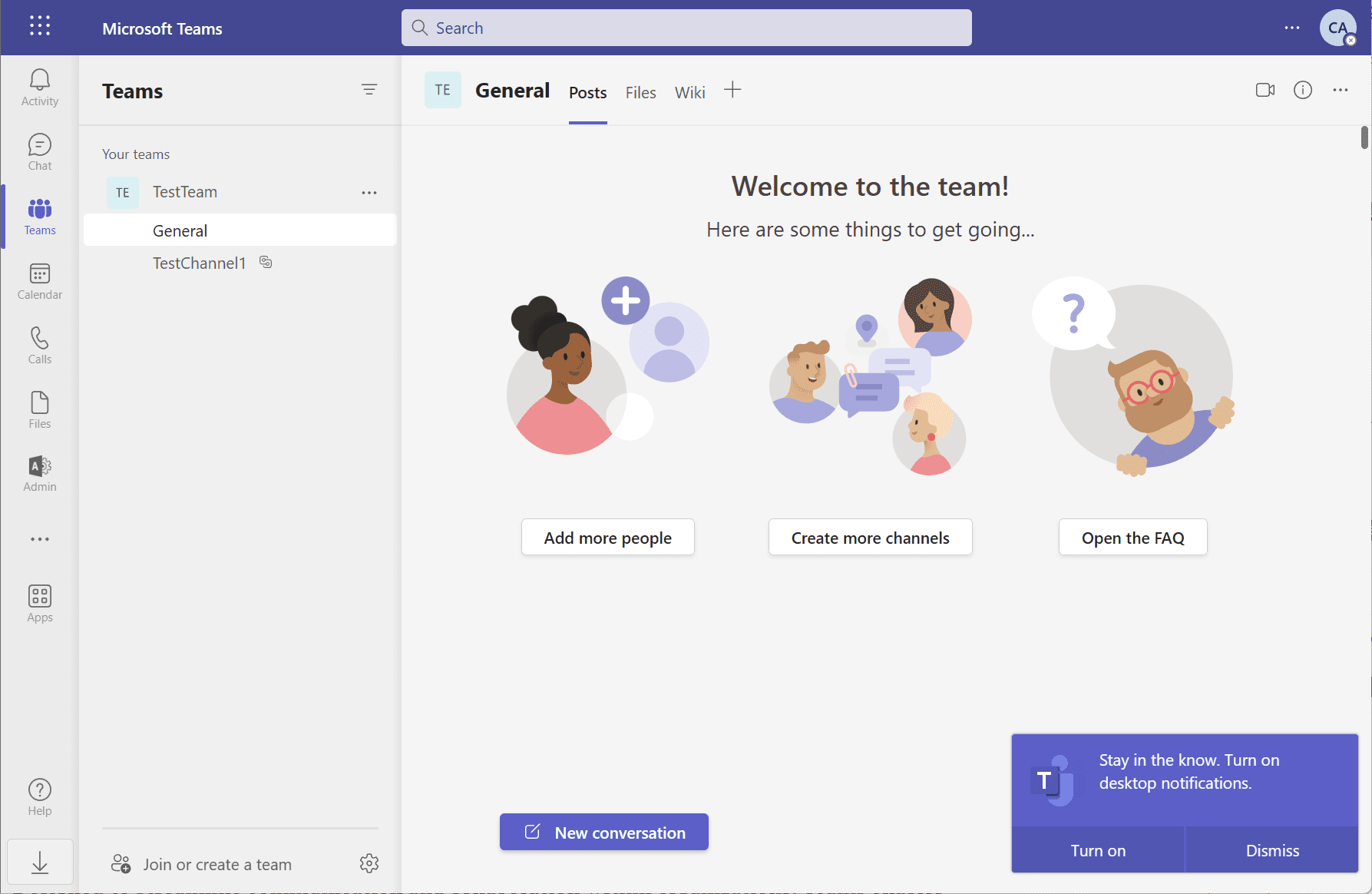Open more options for TestTeam
The image size is (1372, 894).
[369, 193]
